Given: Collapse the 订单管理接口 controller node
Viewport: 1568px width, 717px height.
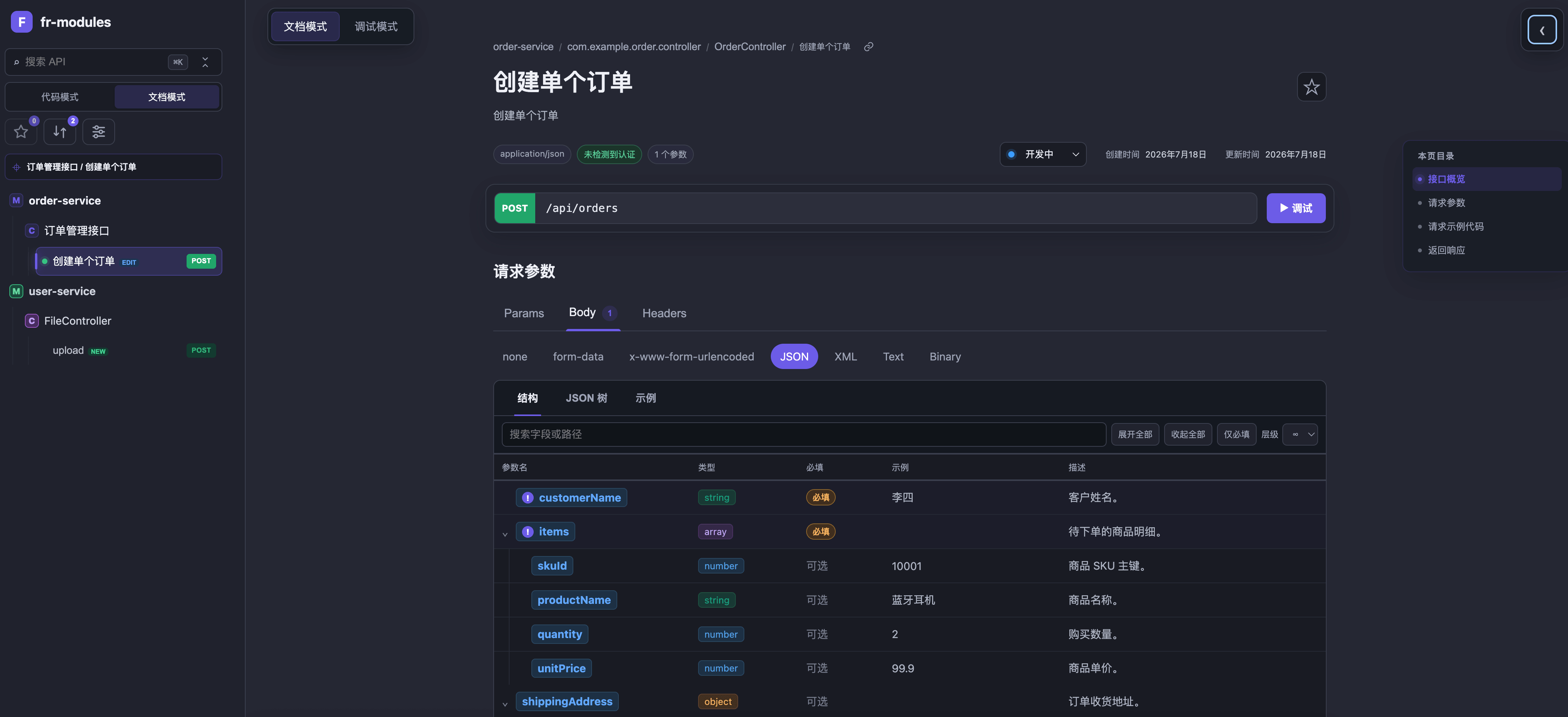Looking at the screenshot, I should 77,231.
